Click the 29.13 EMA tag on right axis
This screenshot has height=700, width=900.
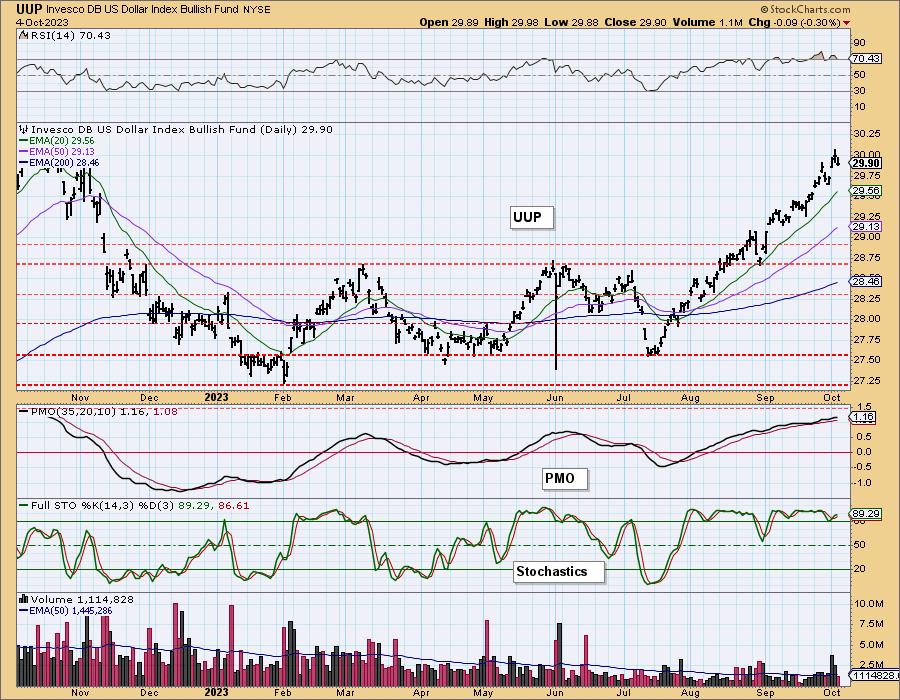tap(866, 227)
